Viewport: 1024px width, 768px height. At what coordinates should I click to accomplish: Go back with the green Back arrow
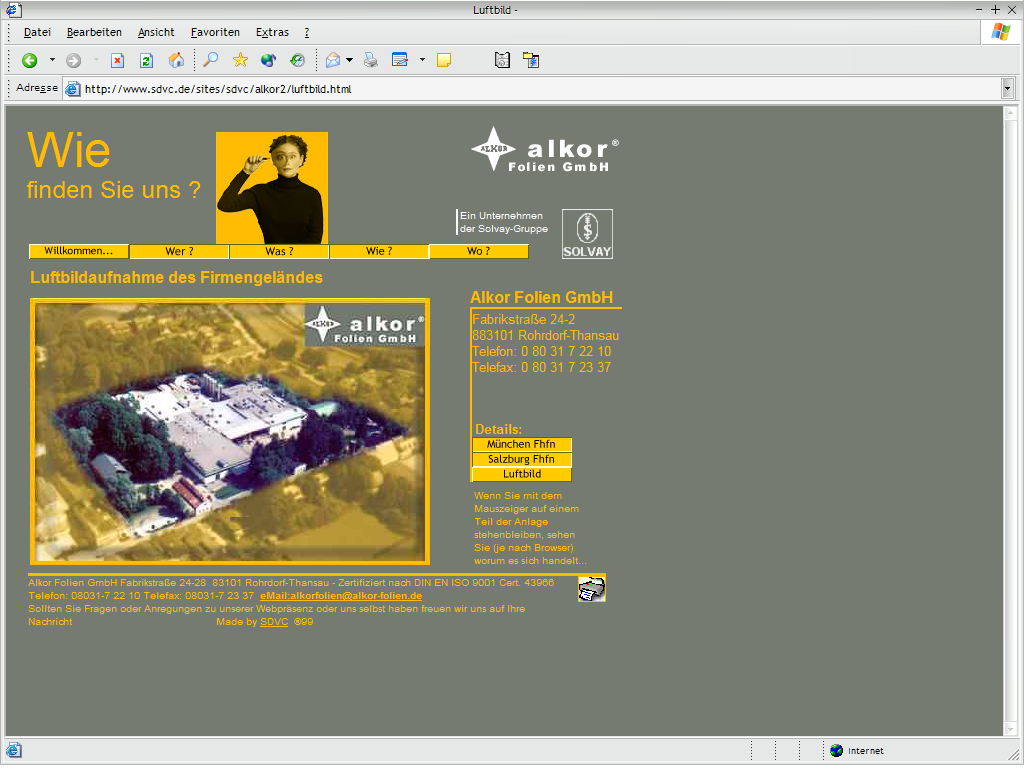coord(29,61)
